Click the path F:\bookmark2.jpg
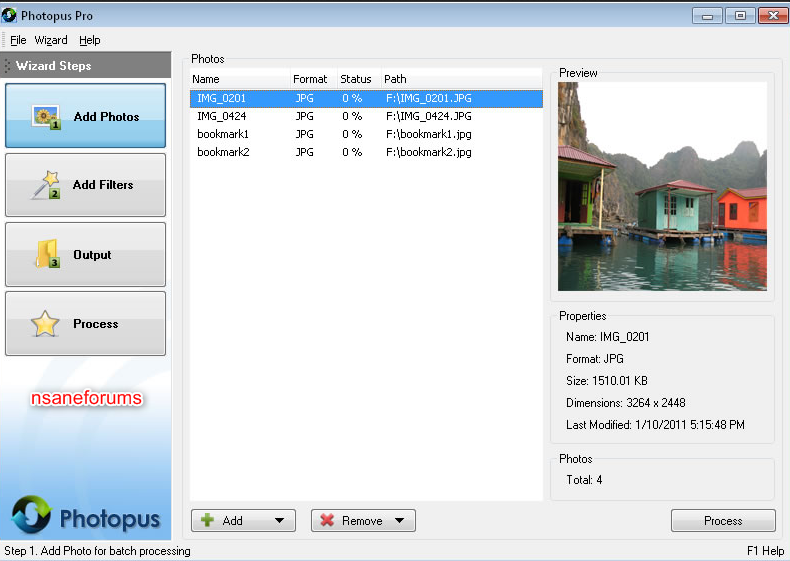Screen dimensions: 790x561 pos(429,152)
